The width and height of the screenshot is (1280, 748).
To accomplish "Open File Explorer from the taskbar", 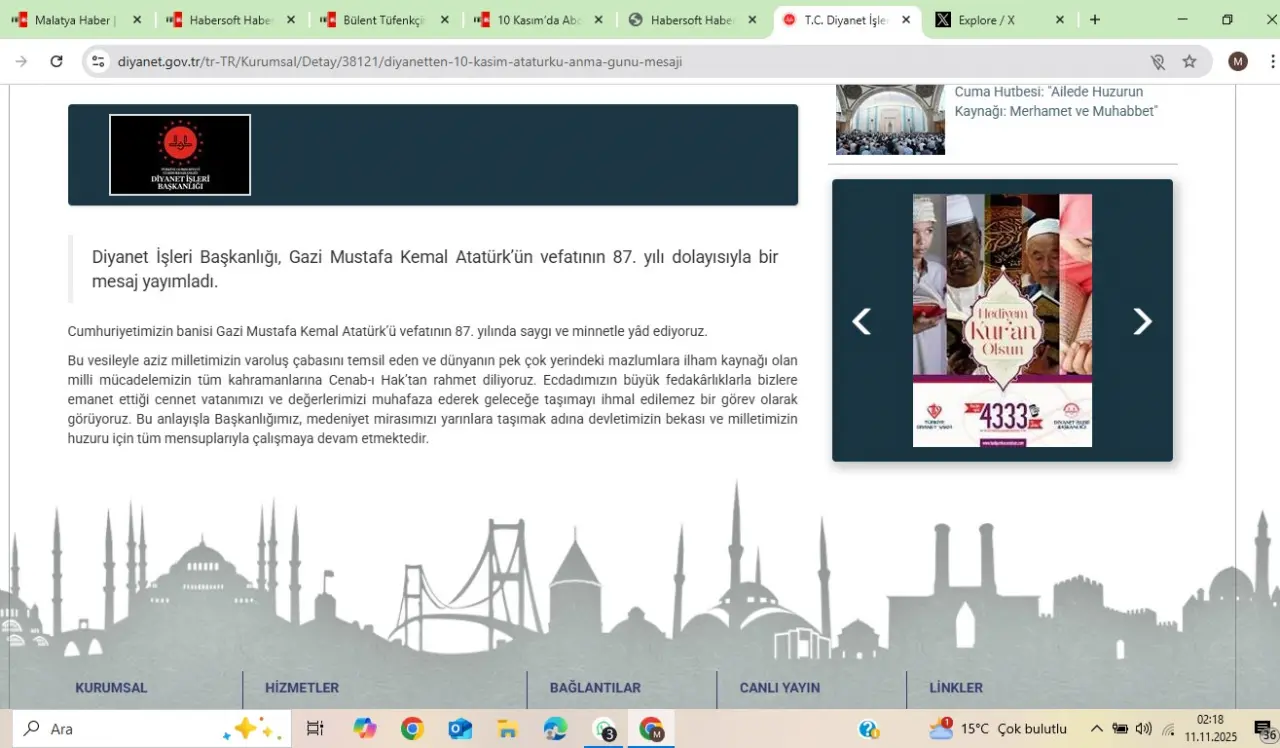I will [508, 729].
